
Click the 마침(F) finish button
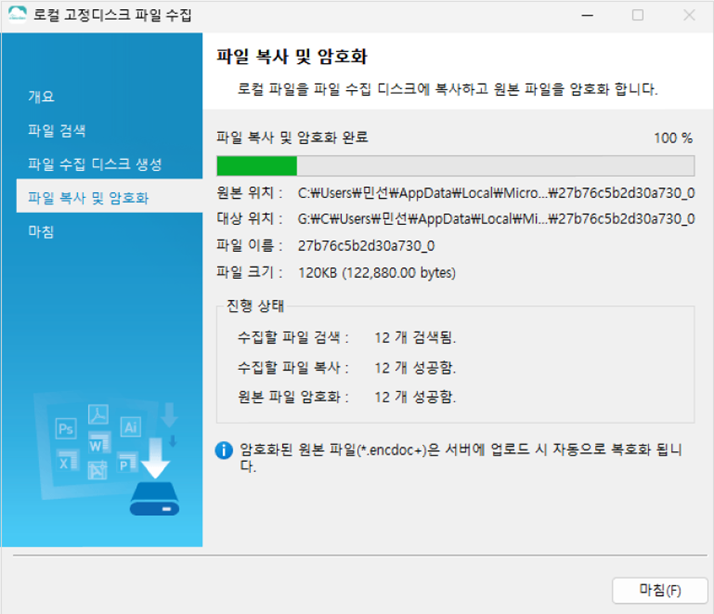click(x=659, y=590)
